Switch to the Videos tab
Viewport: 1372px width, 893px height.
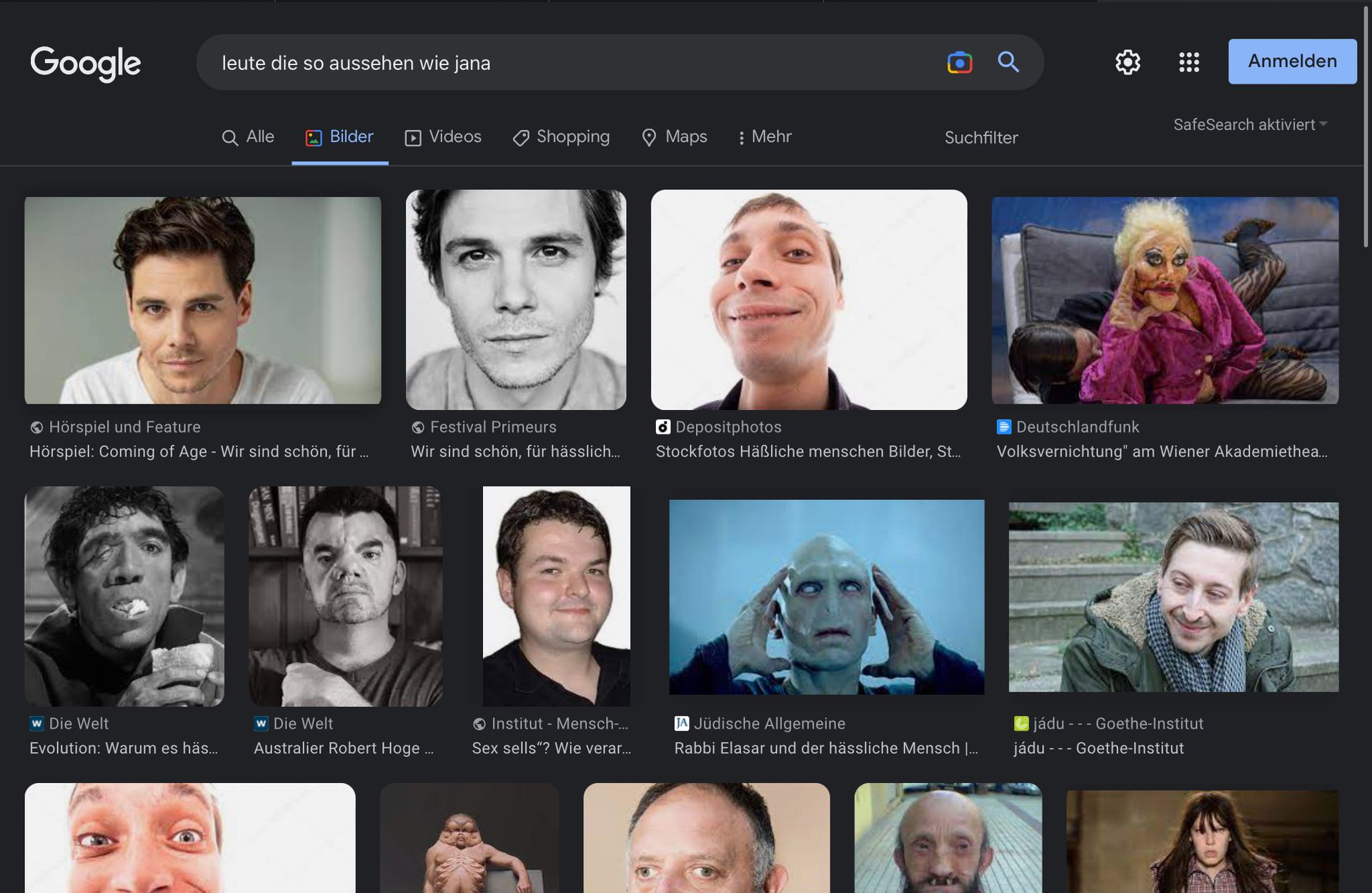coord(443,136)
